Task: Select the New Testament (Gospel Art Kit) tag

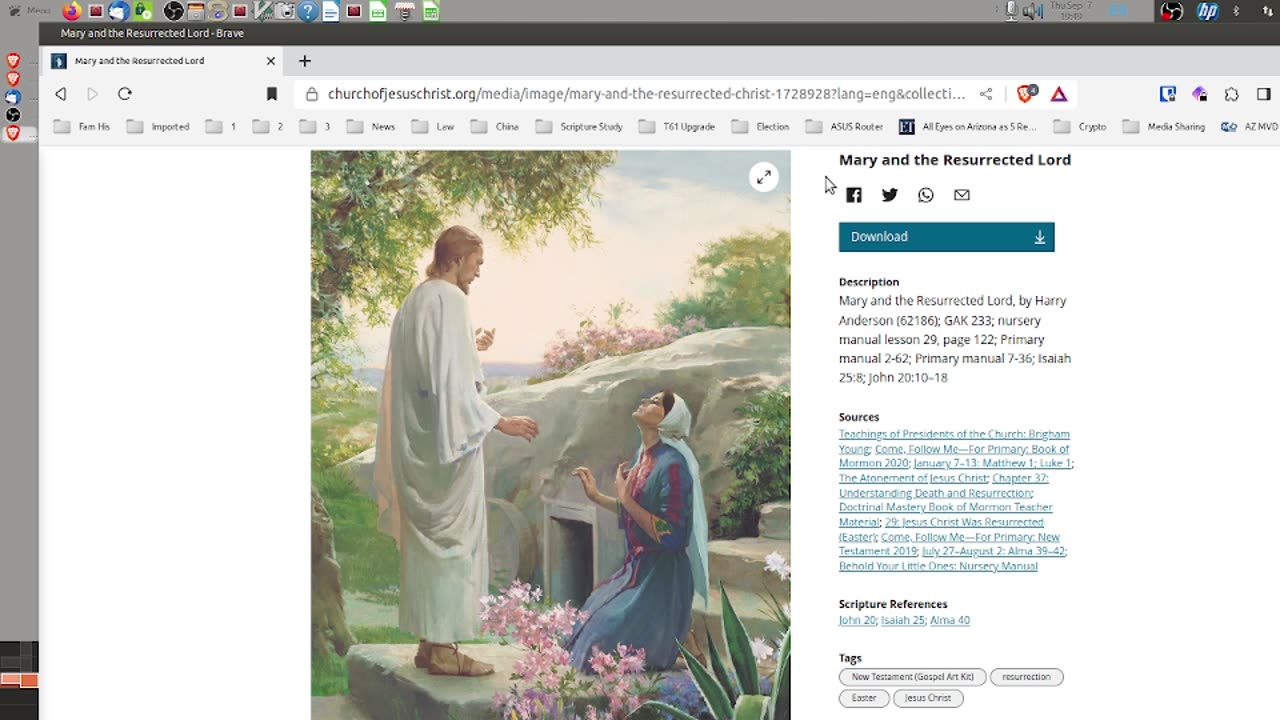Action: [913, 677]
